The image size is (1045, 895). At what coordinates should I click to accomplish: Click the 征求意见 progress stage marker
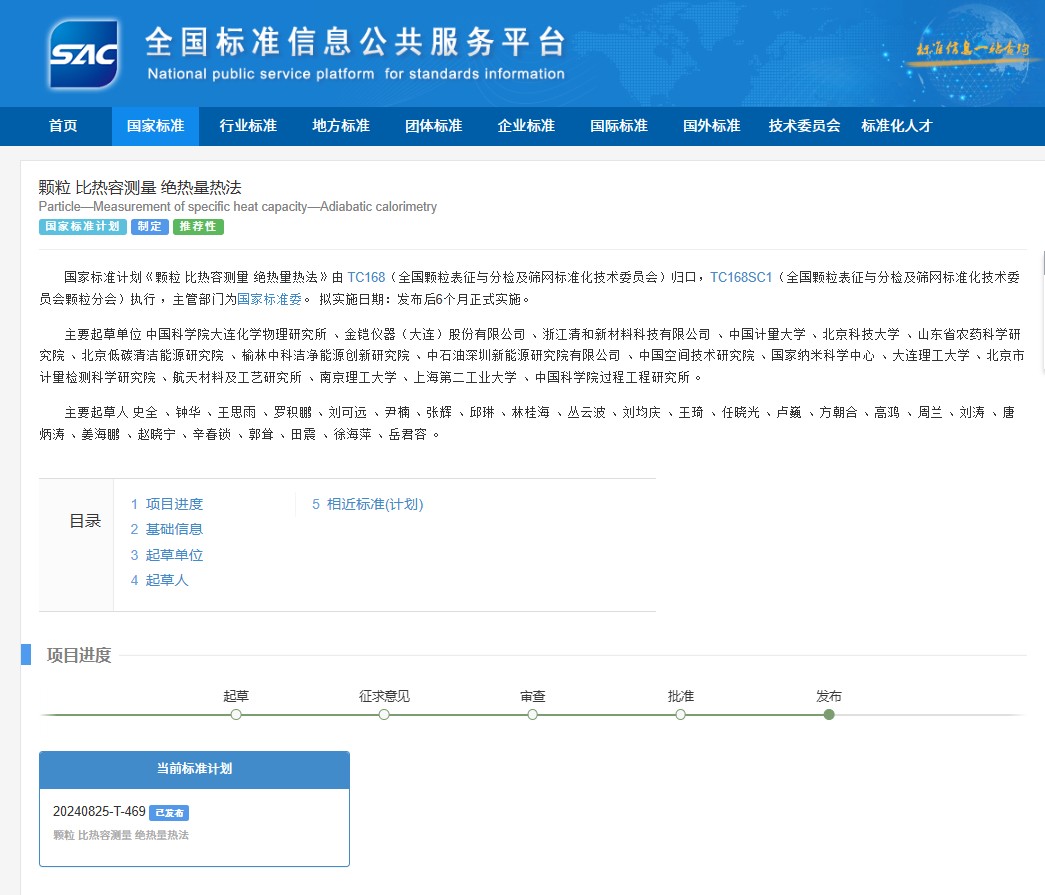[x=384, y=714]
